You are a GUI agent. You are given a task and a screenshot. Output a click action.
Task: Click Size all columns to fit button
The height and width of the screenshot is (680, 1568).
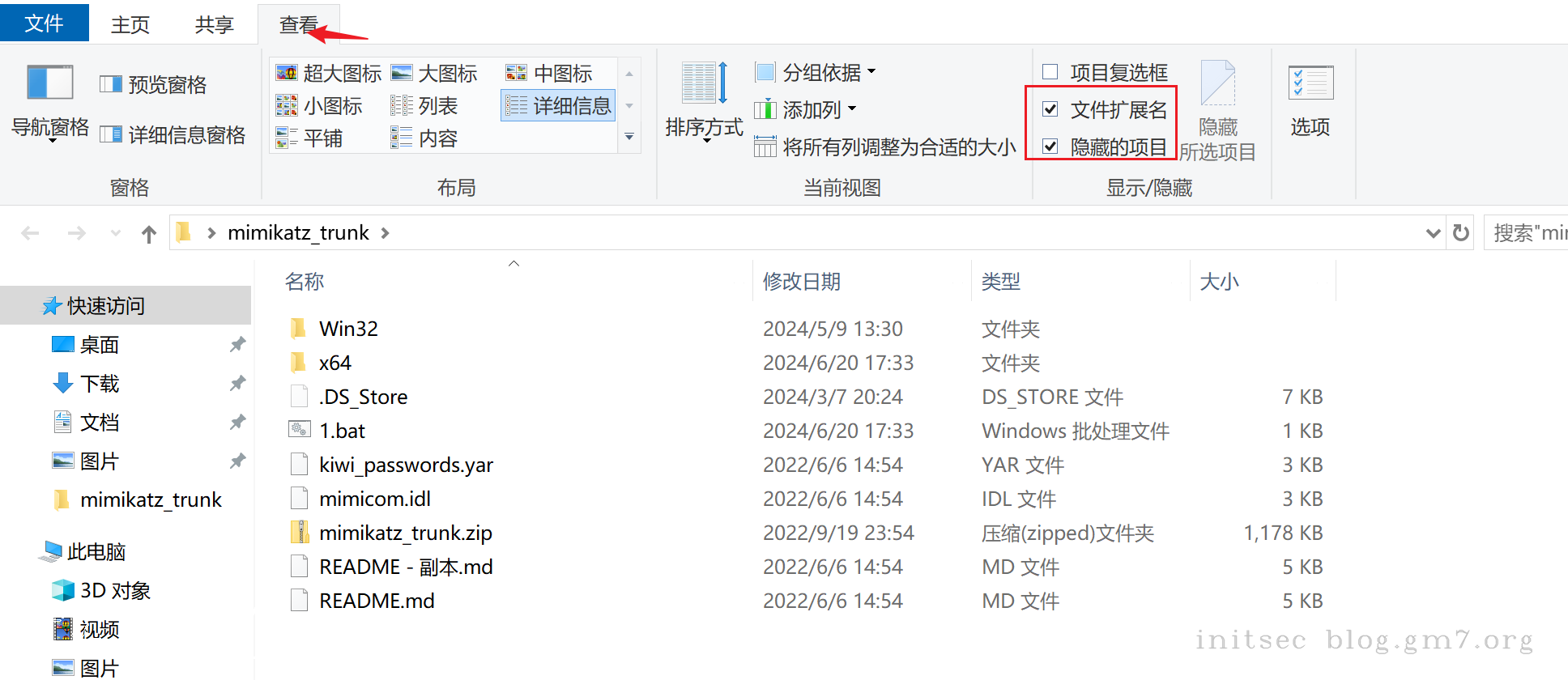(x=885, y=147)
